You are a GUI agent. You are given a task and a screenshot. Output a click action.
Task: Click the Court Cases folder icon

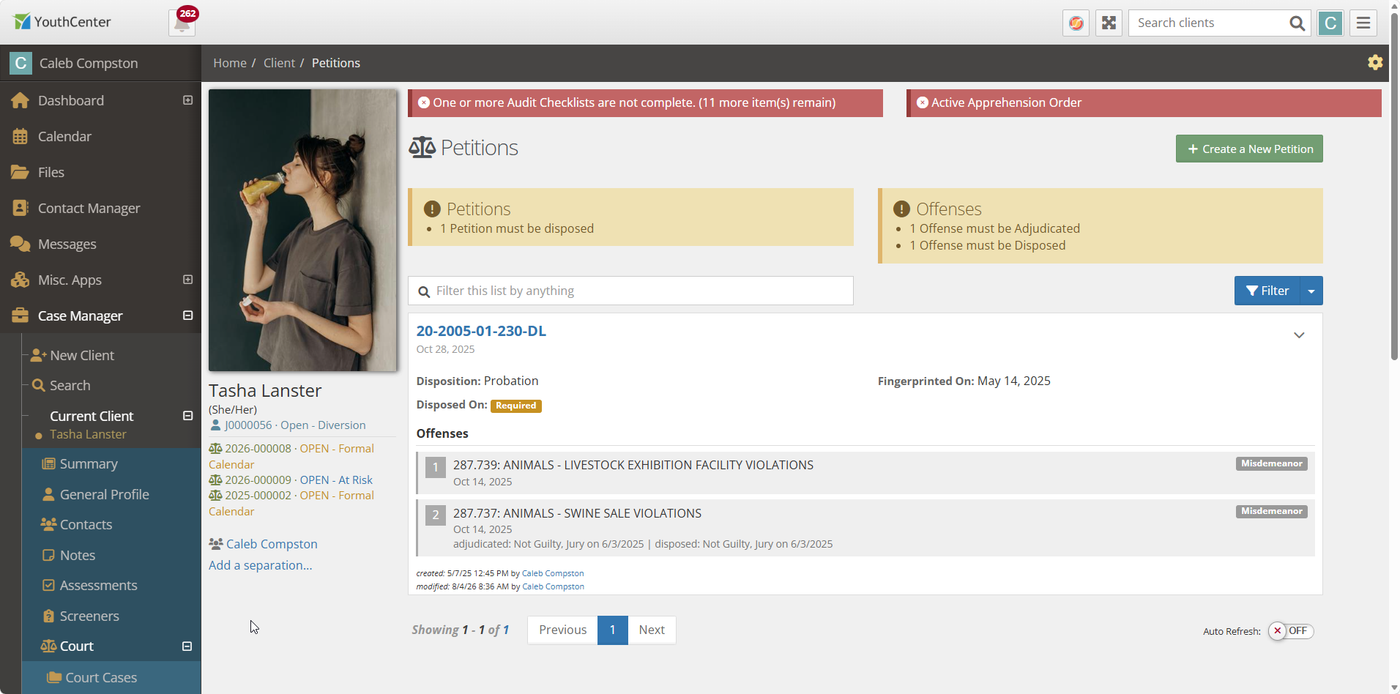(x=54, y=677)
